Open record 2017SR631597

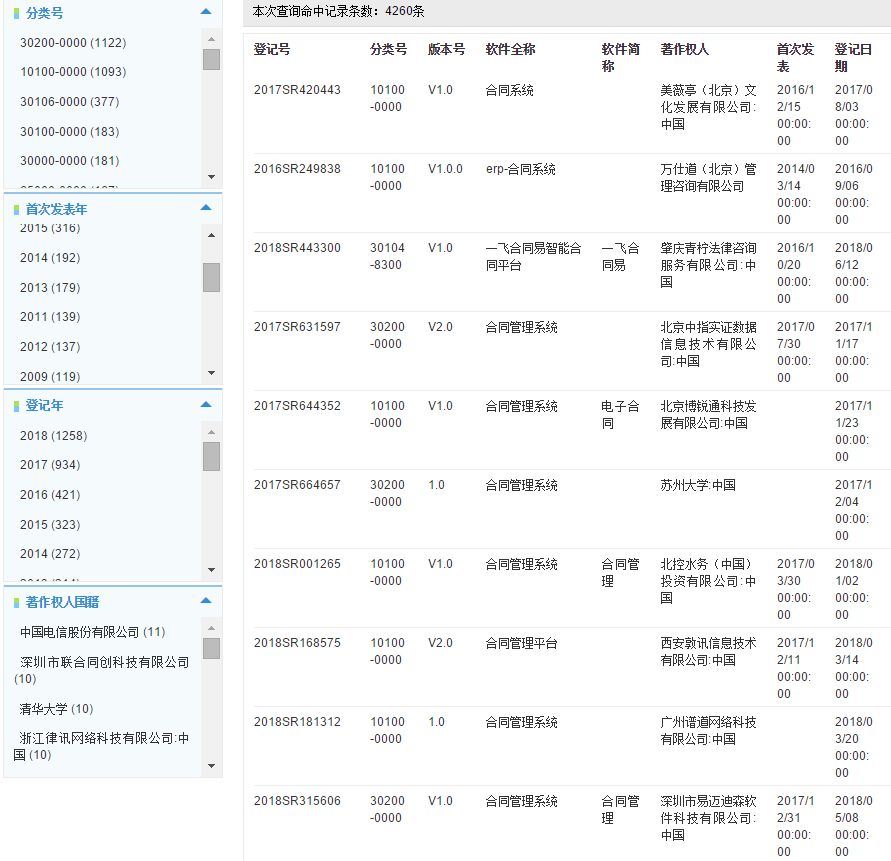(297, 327)
